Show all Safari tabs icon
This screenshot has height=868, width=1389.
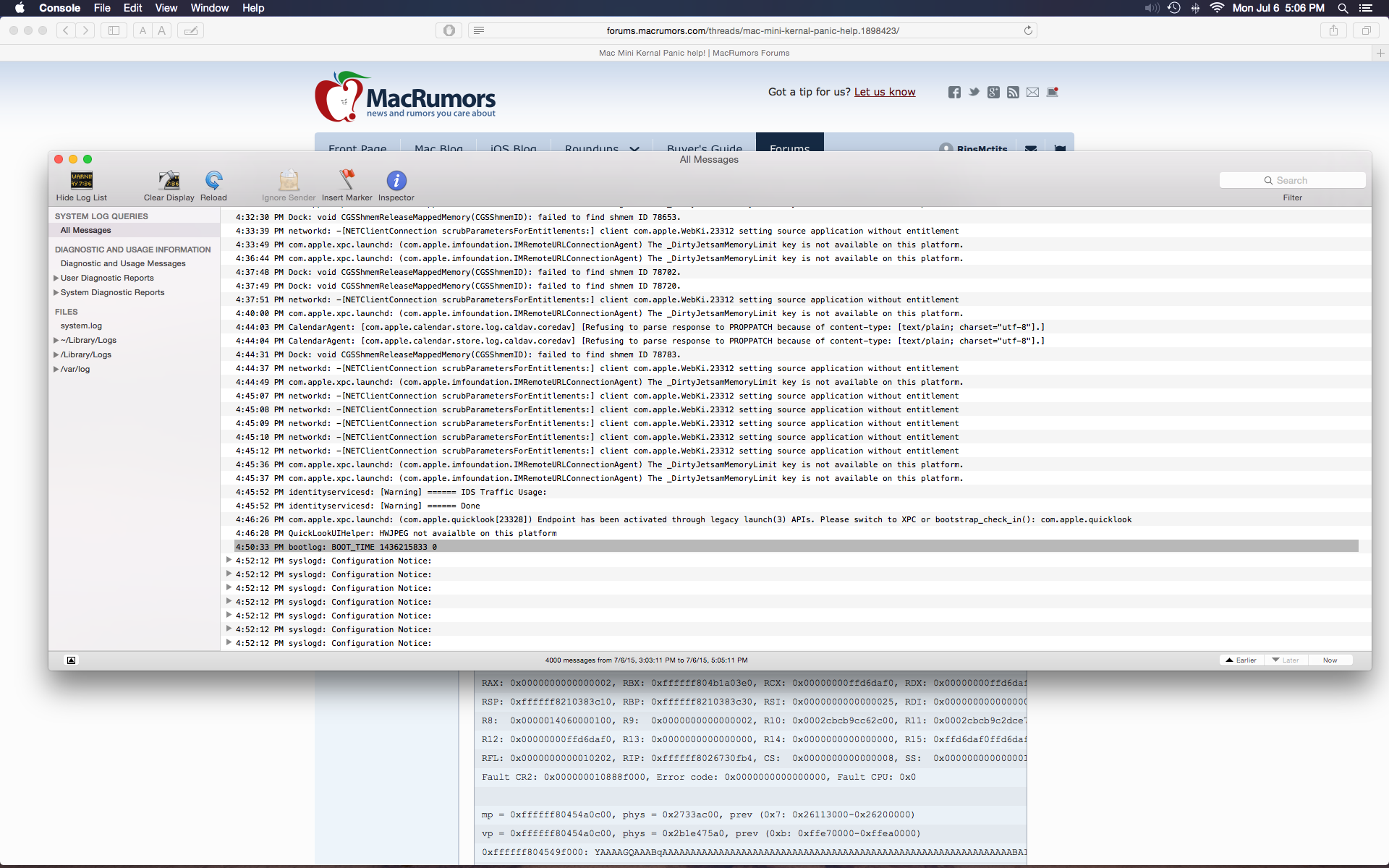(x=1366, y=30)
